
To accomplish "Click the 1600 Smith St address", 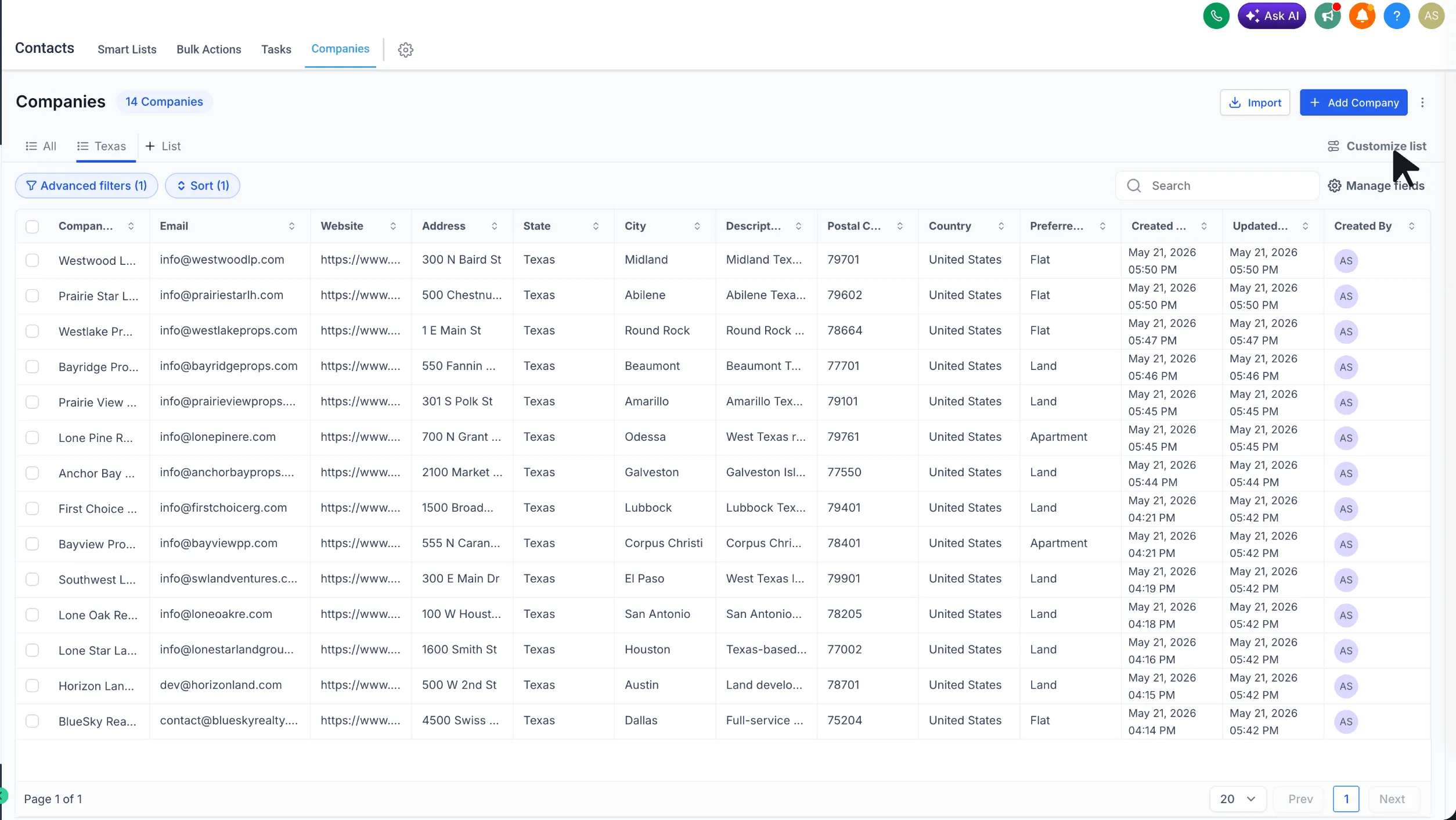I will (x=459, y=649).
